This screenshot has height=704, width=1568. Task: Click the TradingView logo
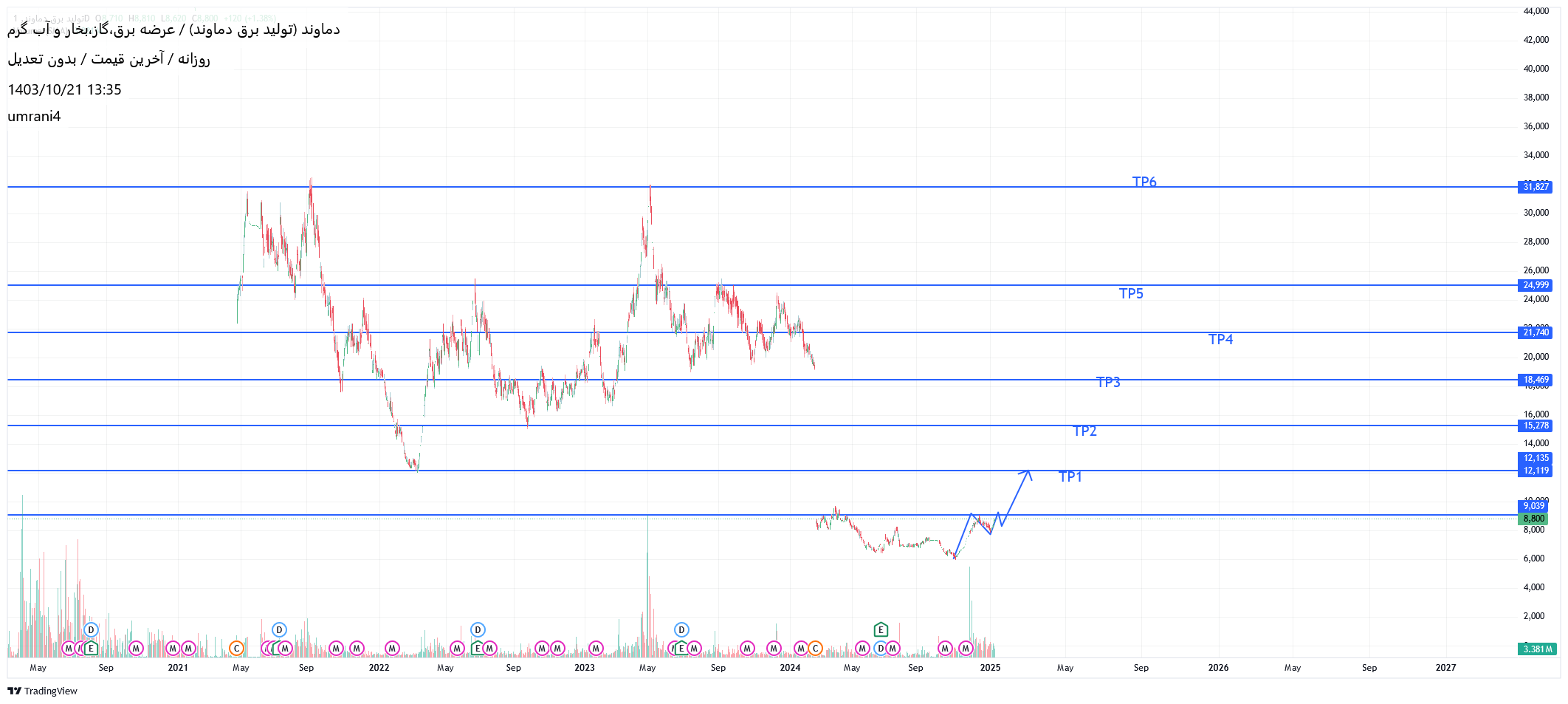tap(42, 691)
